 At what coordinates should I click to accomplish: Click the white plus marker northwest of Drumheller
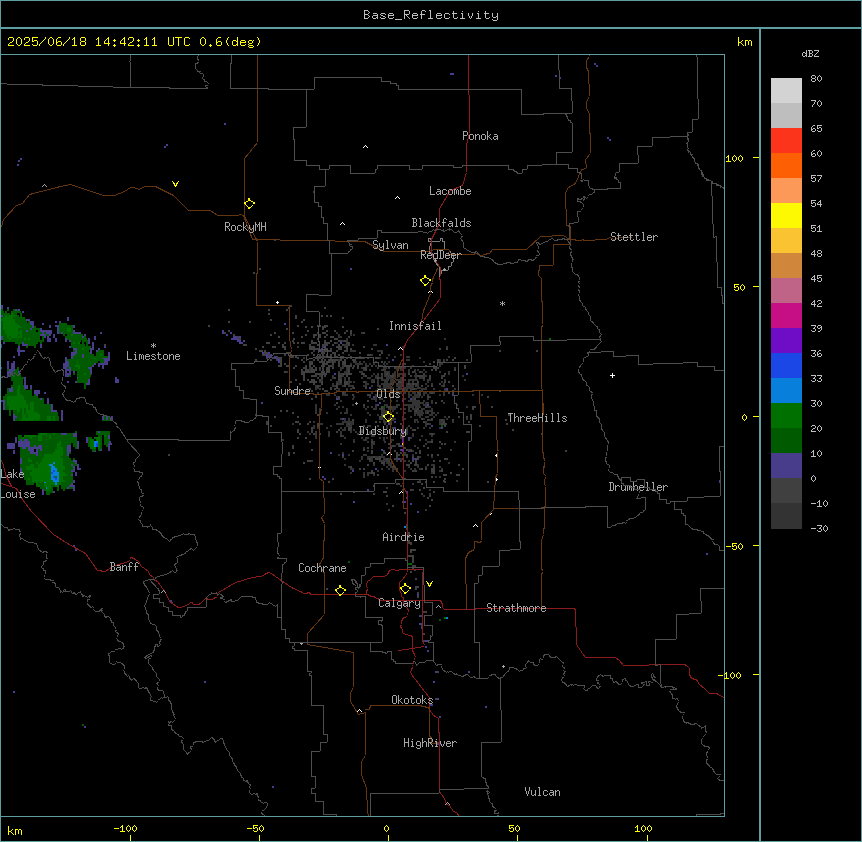click(612, 375)
